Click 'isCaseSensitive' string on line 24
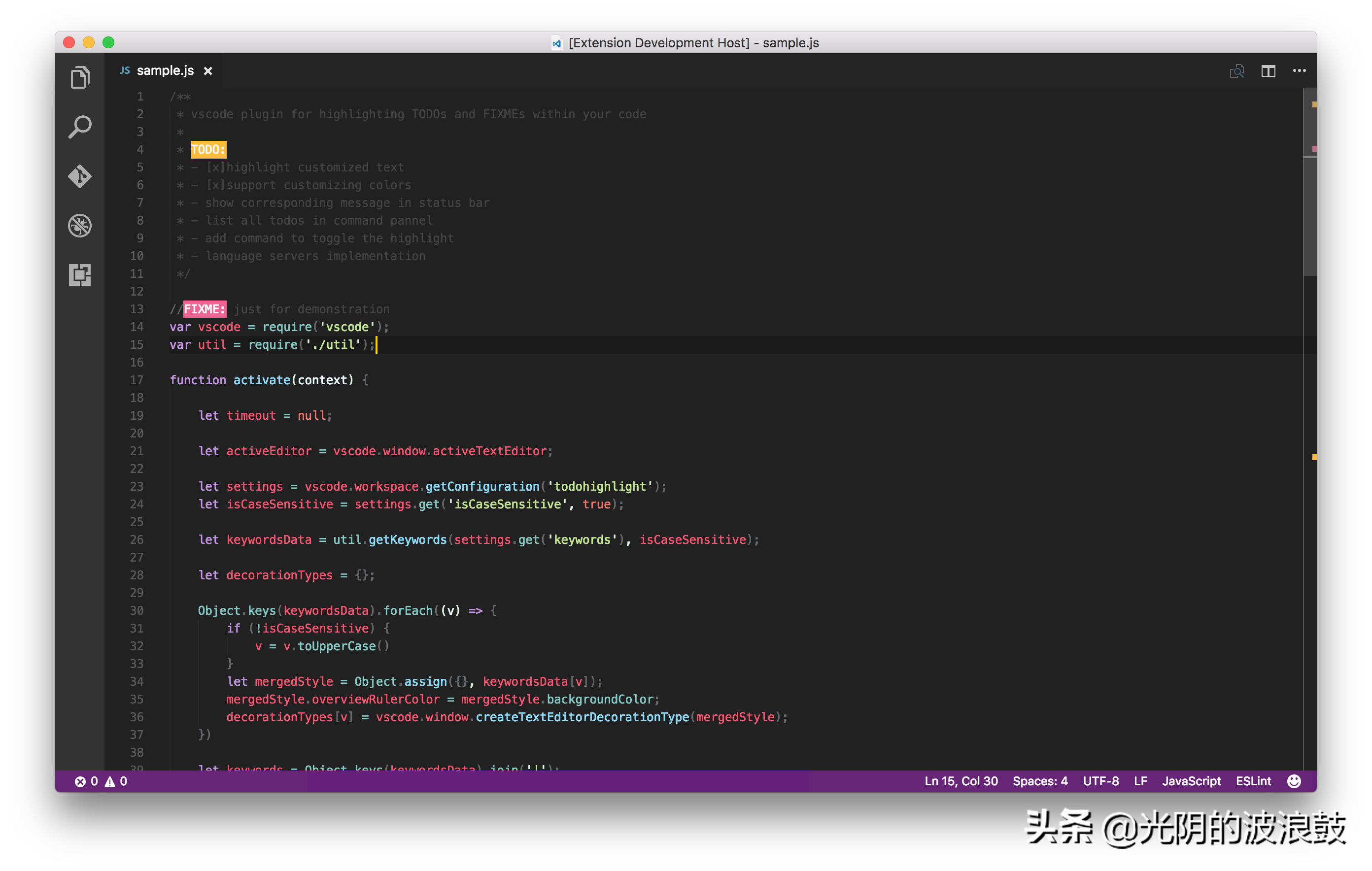1372x871 pixels. [x=507, y=504]
